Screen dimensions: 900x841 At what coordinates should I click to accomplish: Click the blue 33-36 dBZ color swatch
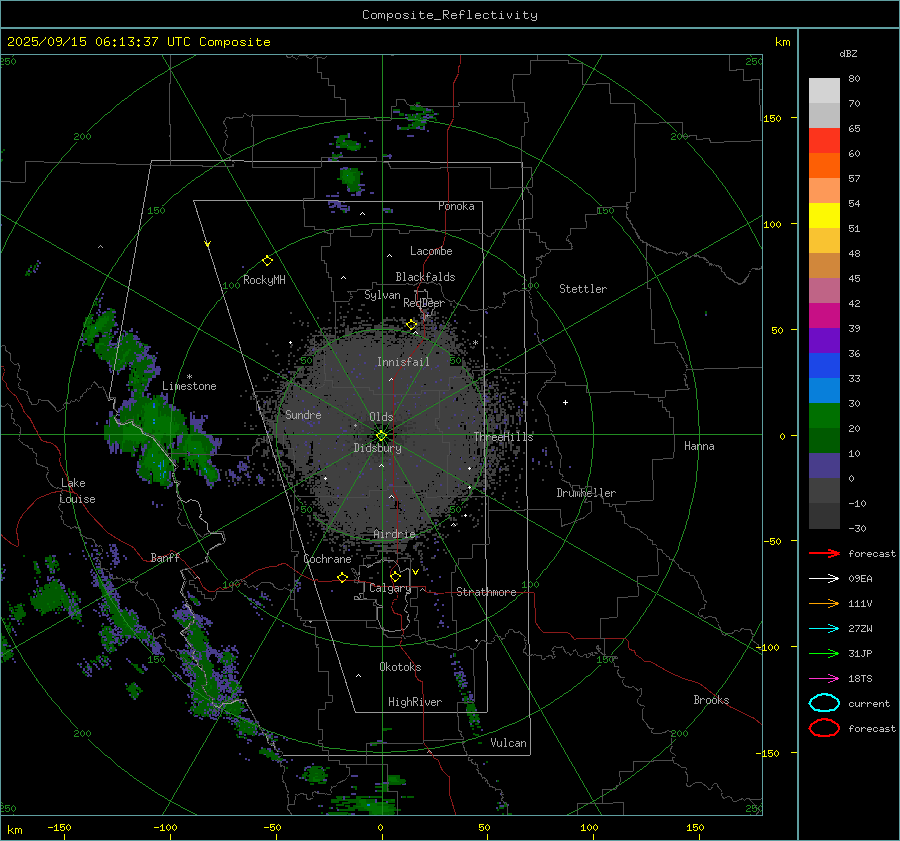pyautogui.click(x=824, y=366)
